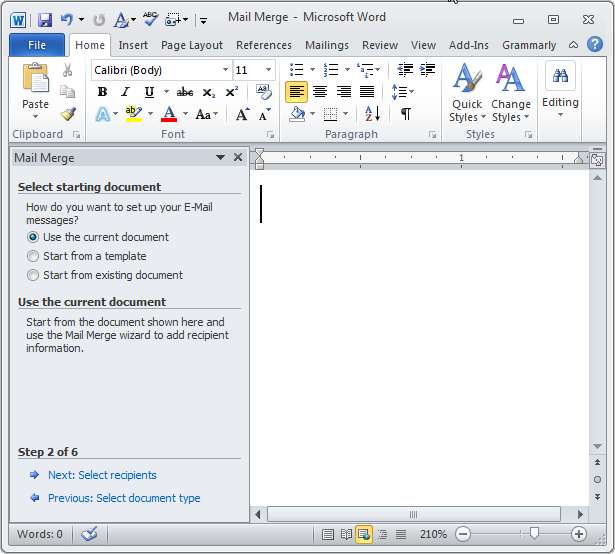The height and width of the screenshot is (554, 615).
Task: Center align text in Paragraph group
Action: point(320,92)
